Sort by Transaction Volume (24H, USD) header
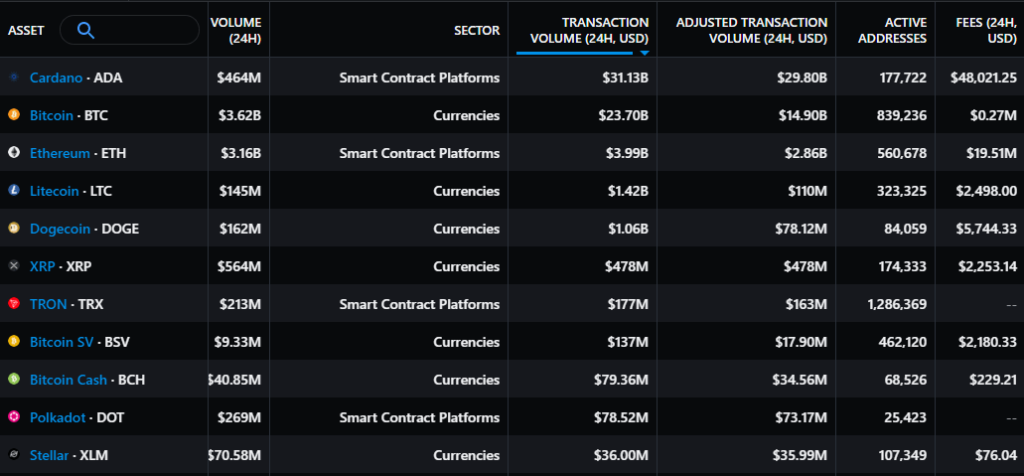Image resolution: width=1024 pixels, height=476 pixels. pyautogui.click(x=589, y=31)
